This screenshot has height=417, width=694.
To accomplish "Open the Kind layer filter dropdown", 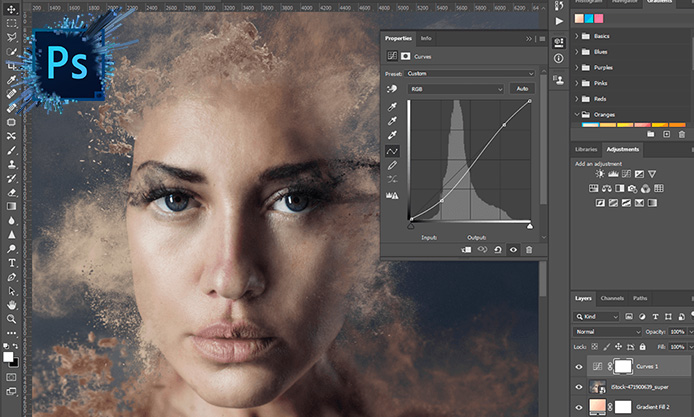I will (x=596, y=317).
